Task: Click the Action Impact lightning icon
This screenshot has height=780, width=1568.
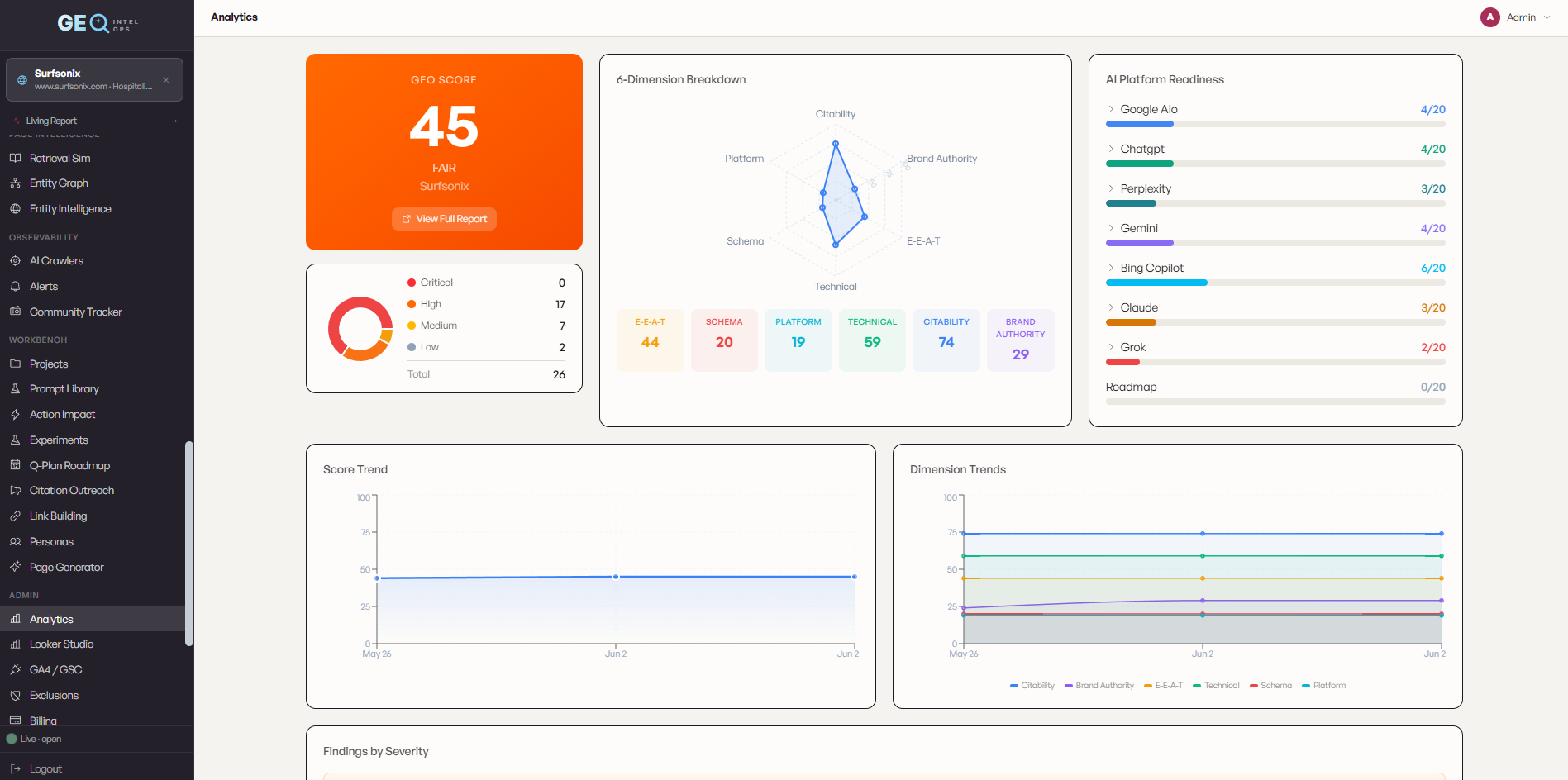Action: (15, 414)
